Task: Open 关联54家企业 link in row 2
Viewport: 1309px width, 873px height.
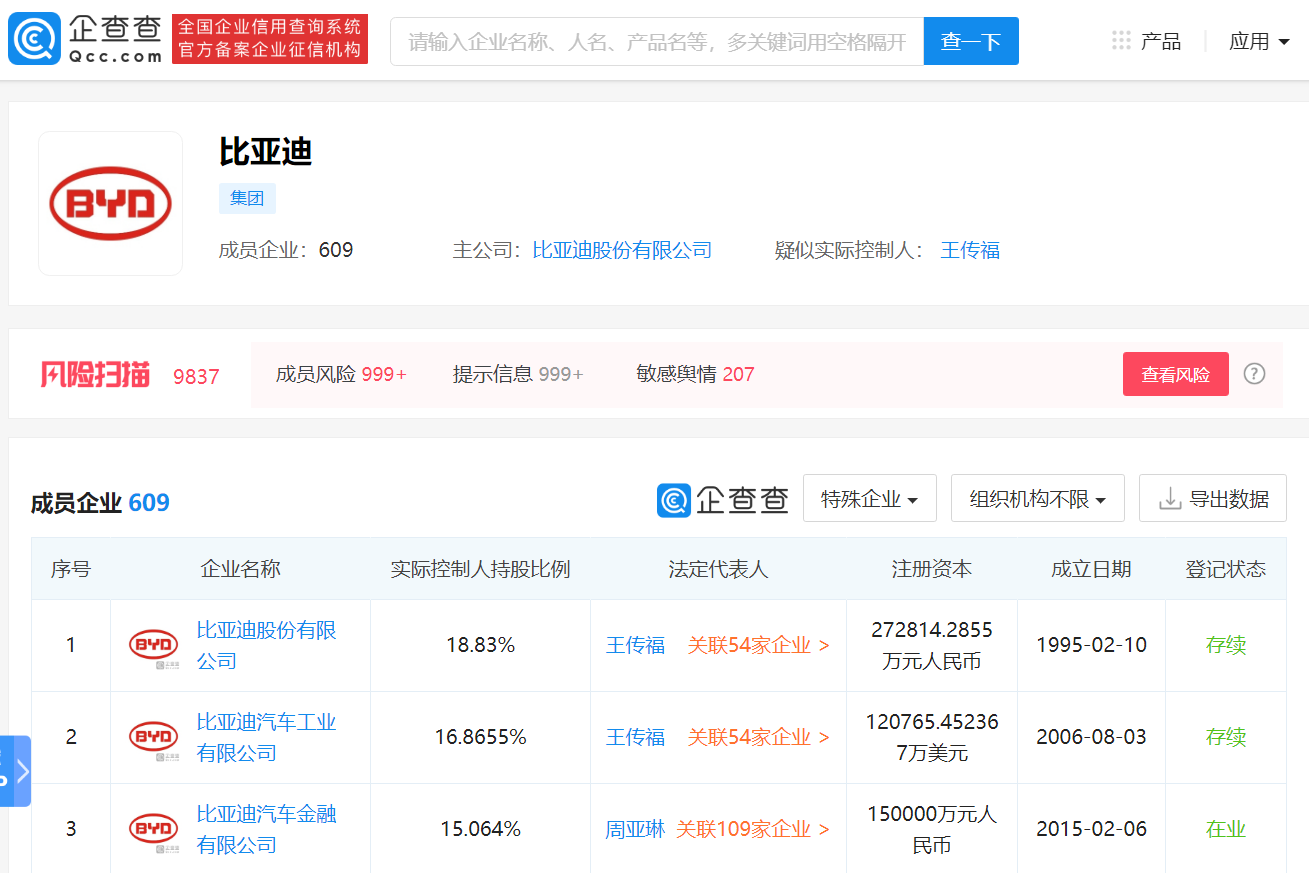Action: coord(758,737)
